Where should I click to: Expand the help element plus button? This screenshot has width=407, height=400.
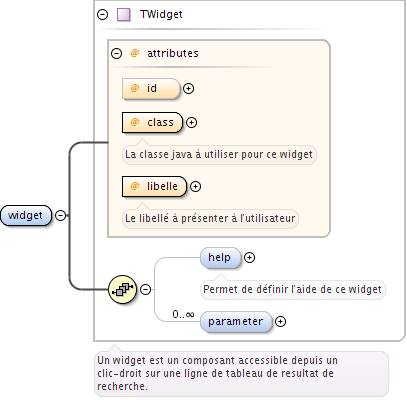pyautogui.click(x=249, y=257)
